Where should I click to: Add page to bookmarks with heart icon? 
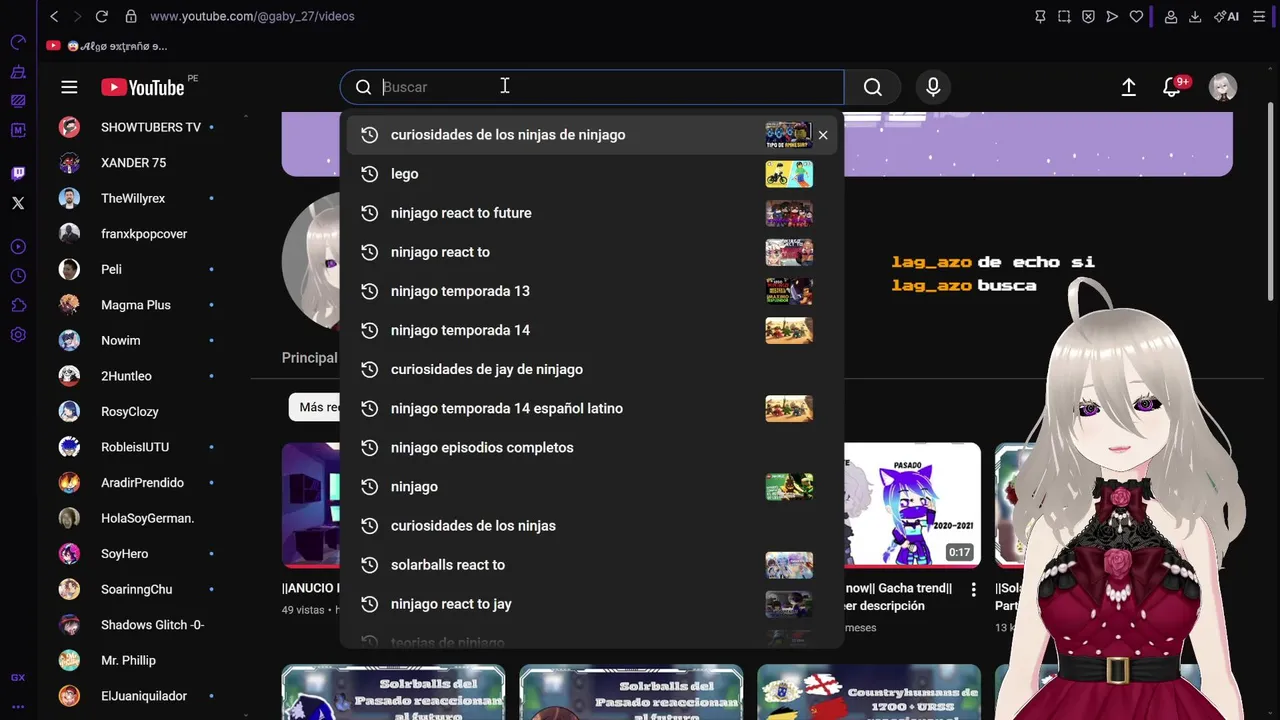tap(1136, 16)
